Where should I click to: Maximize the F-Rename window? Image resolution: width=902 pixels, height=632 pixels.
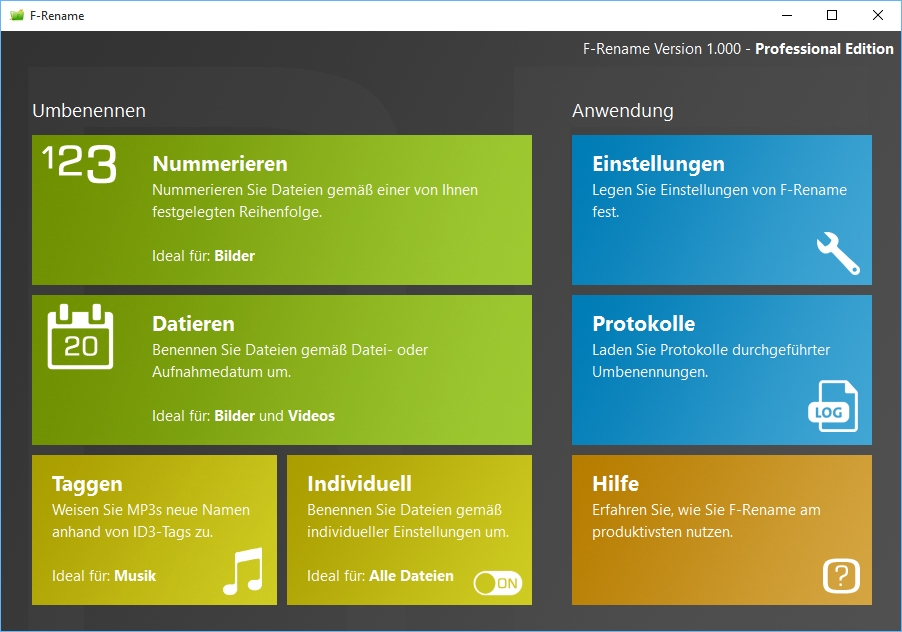pyautogui.click(x=832, y=16)
